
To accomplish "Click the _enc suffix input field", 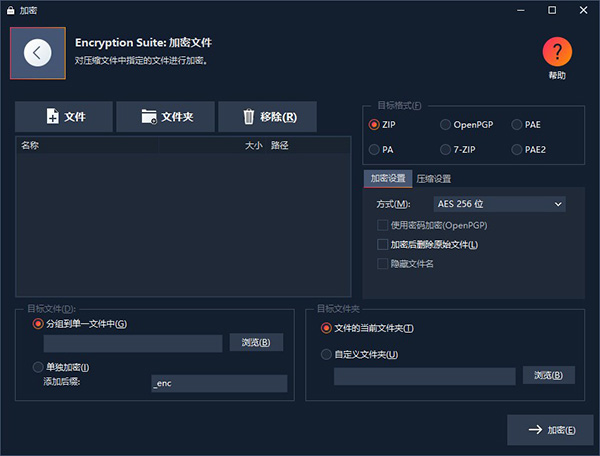I will [219, 383].
